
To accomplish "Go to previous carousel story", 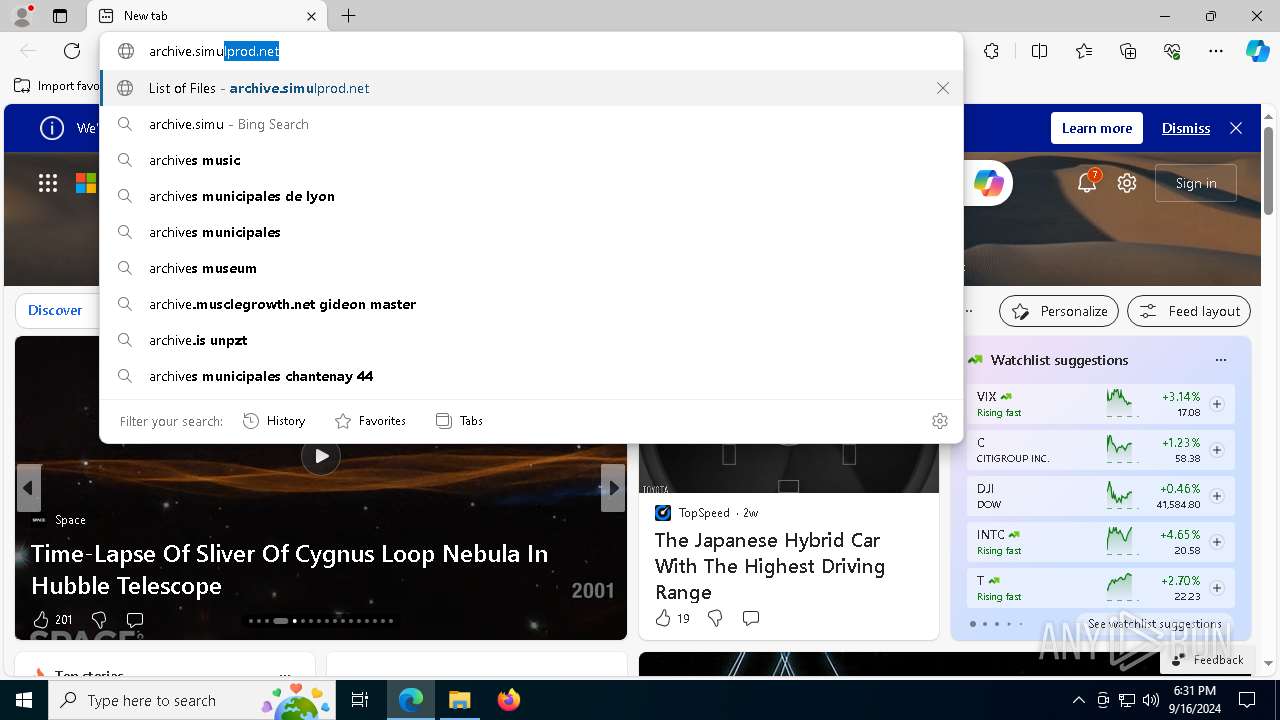I will pyautogui.click(x=28, y=488).
